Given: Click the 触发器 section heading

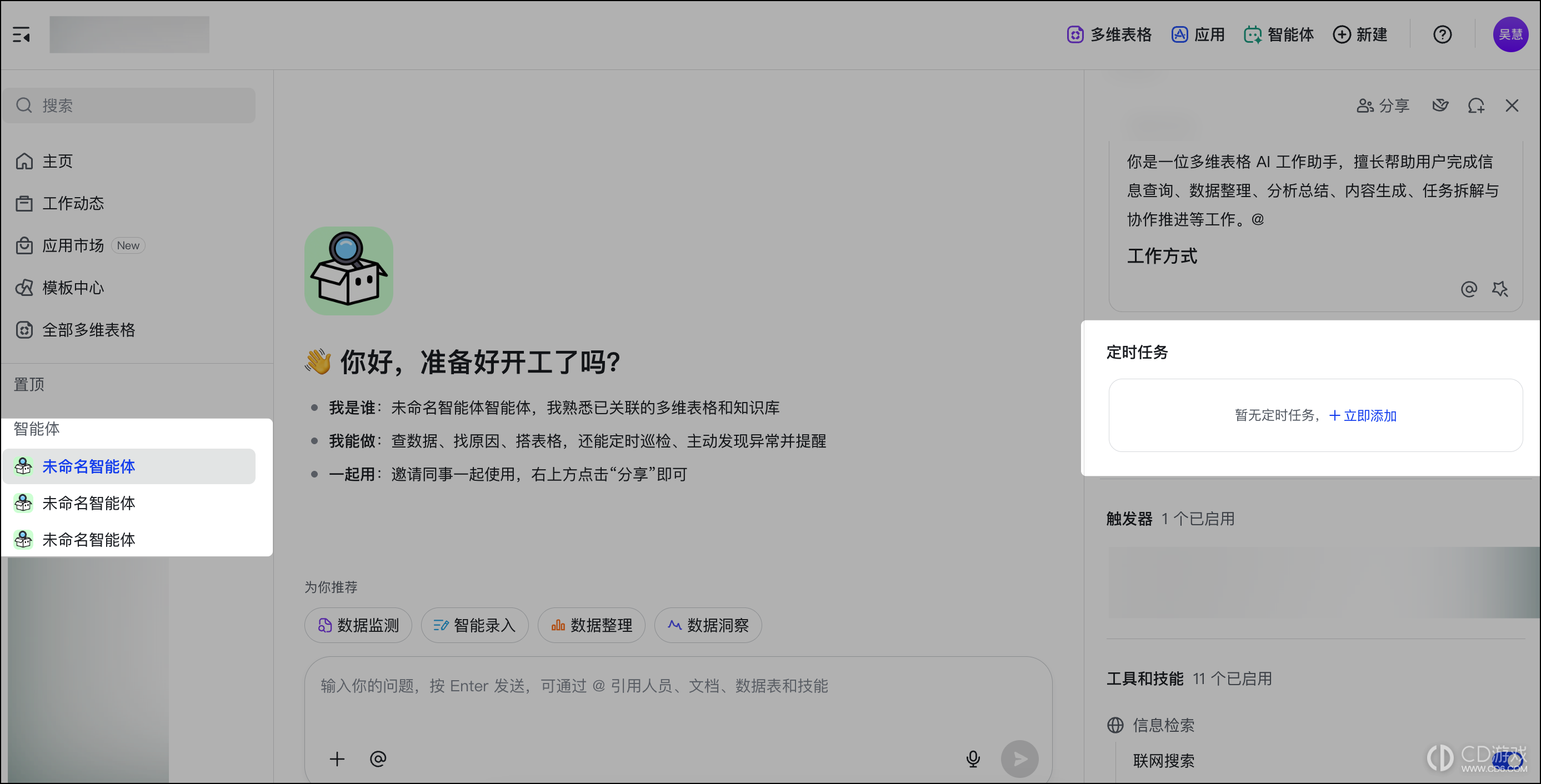Looking at the screenshot, I should point(1129,519).
